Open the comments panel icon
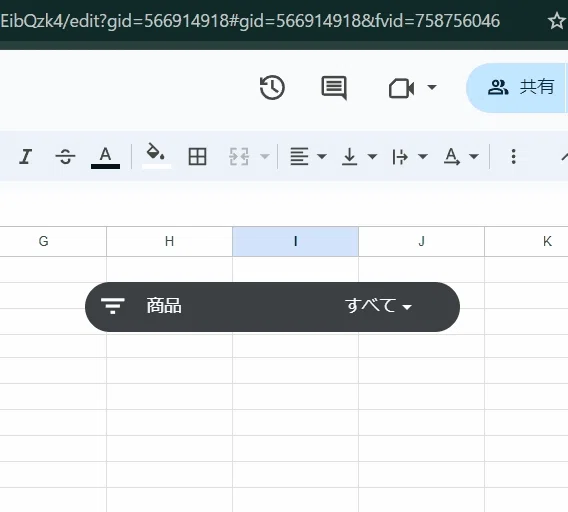This screenshot has width=568, height=512. click(334, 87)
